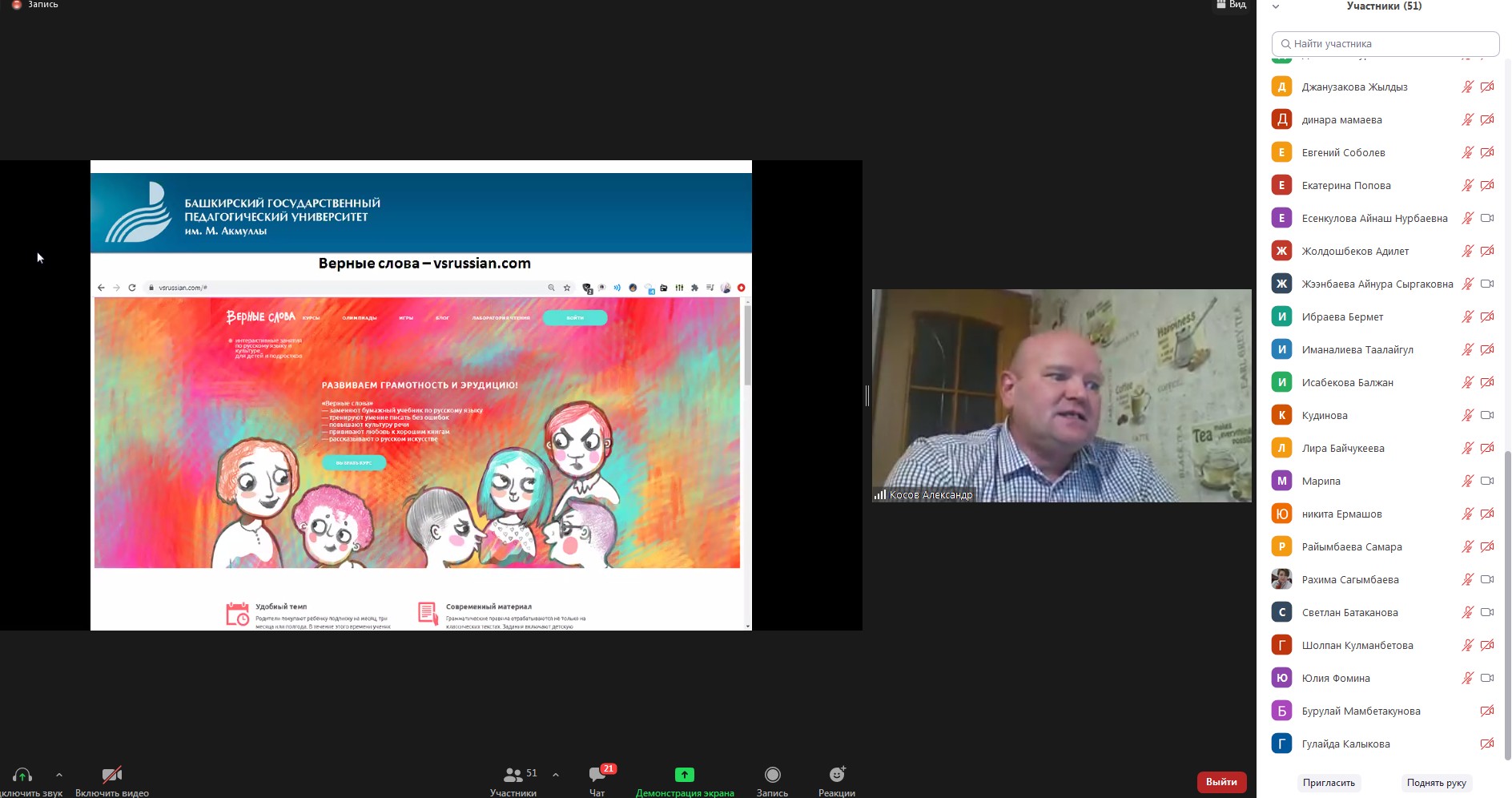Click camera icon next to Юлия Фомина
The image size is (1512, 798).
point(1487,678)
